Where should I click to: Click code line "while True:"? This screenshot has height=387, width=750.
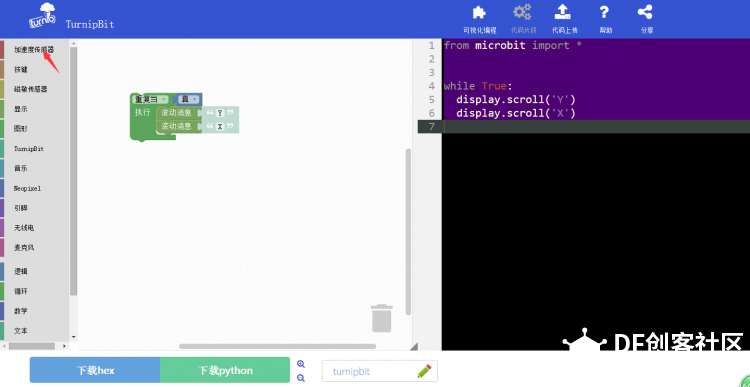click(x=478, y=86)
